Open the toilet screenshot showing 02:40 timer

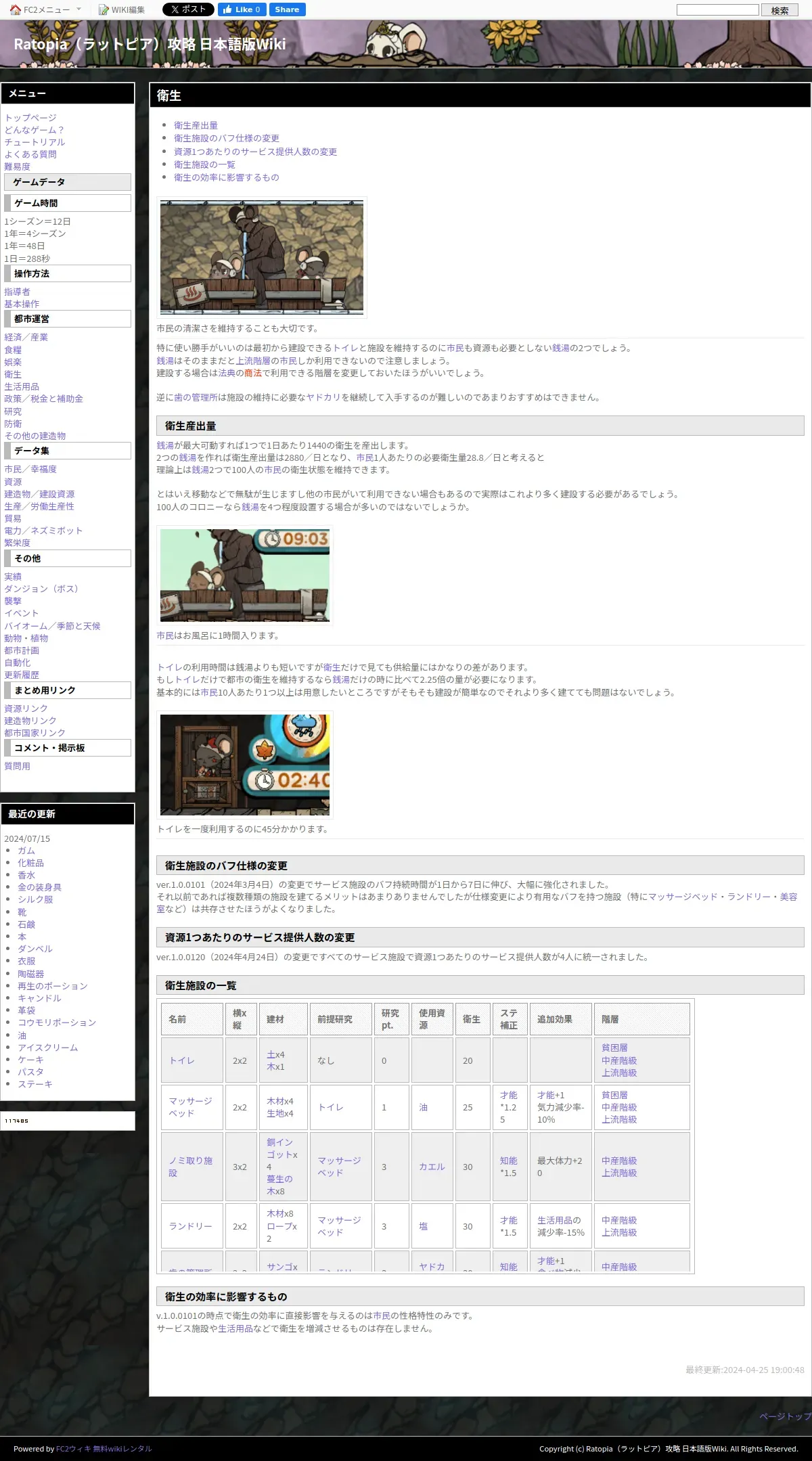pyautogui.click(x=245, y=765)
